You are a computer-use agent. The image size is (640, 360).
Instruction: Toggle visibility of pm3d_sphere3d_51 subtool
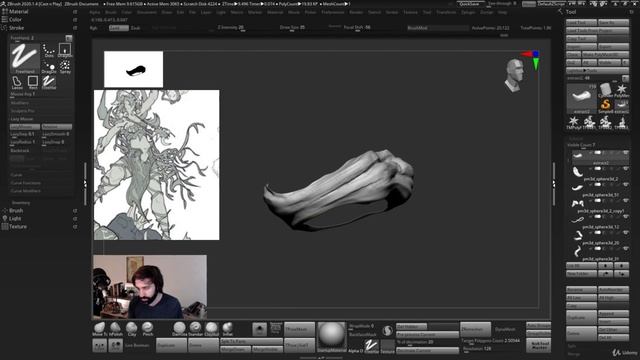tap(625, 184)
